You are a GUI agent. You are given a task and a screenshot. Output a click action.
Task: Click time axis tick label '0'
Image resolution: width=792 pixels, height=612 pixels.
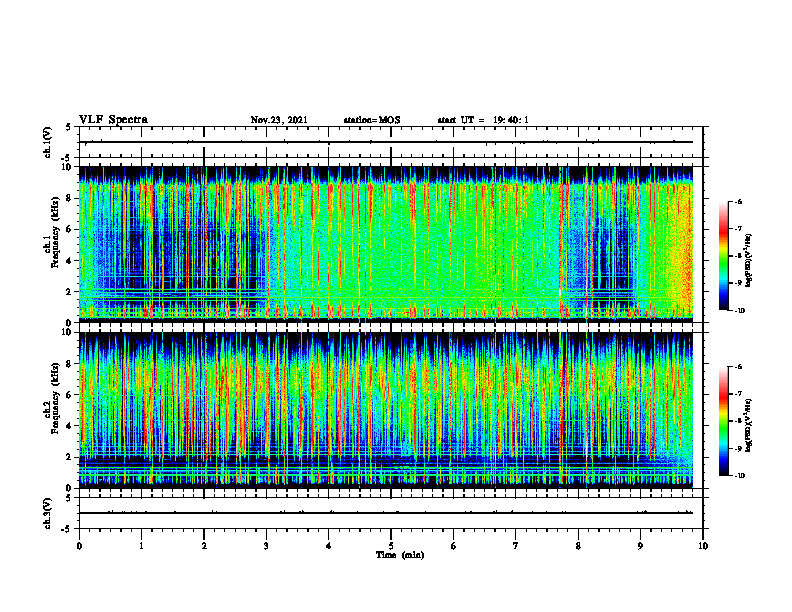pos(79,546)
